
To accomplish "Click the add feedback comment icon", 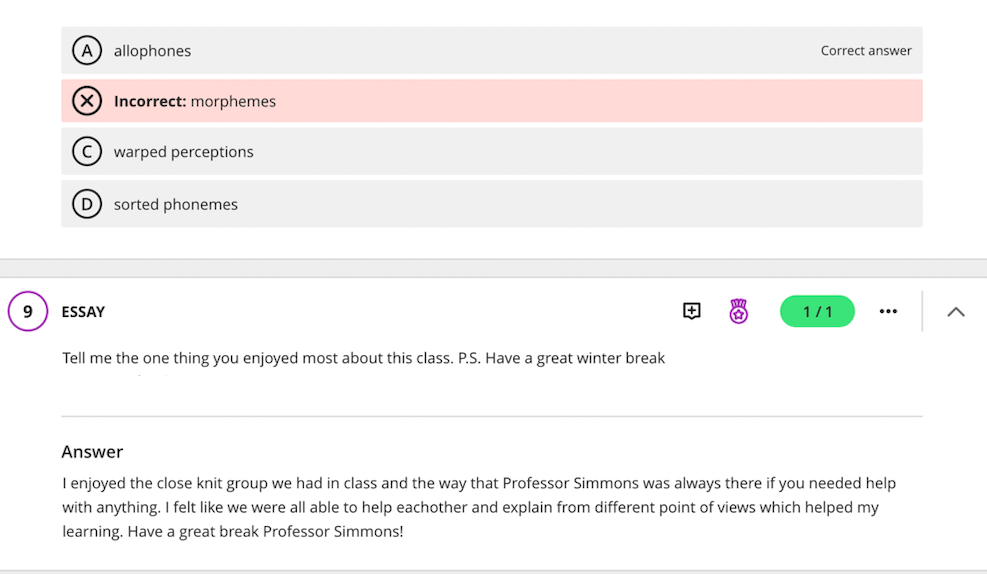I will (x=691, y=311).
